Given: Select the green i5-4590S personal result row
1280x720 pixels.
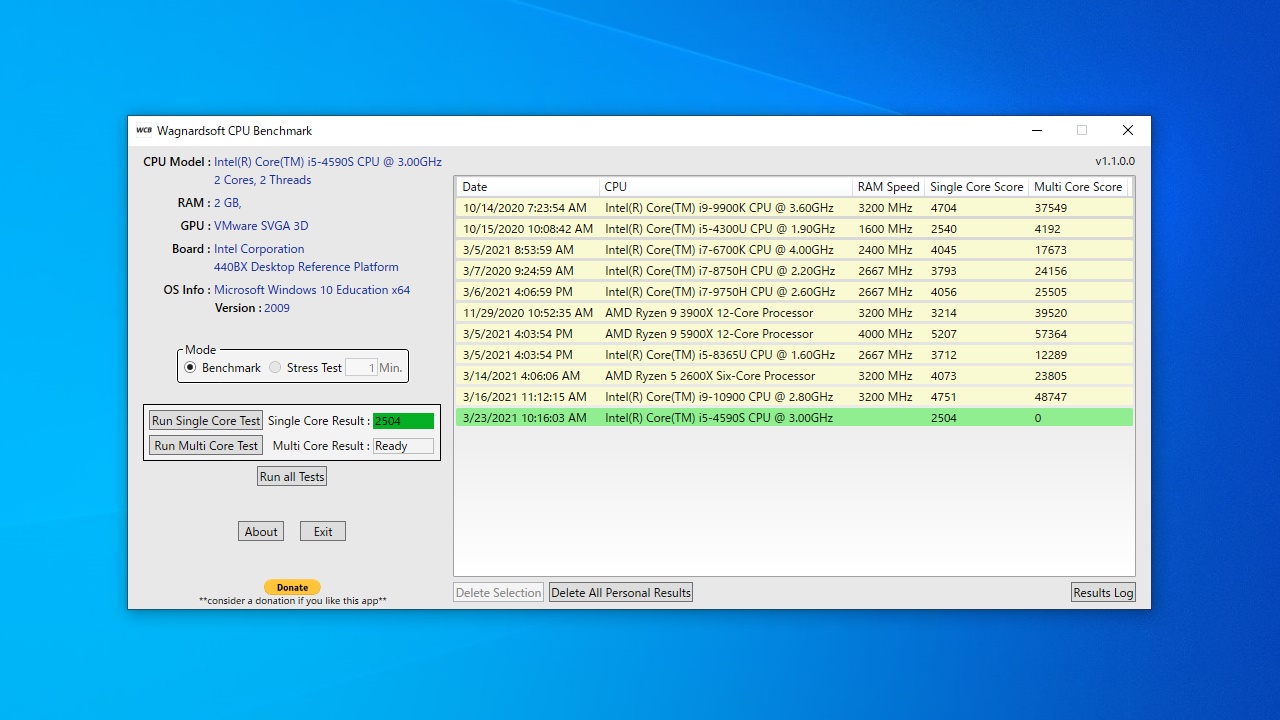Looking at the screenshot, I should click(x=794, y=418).
